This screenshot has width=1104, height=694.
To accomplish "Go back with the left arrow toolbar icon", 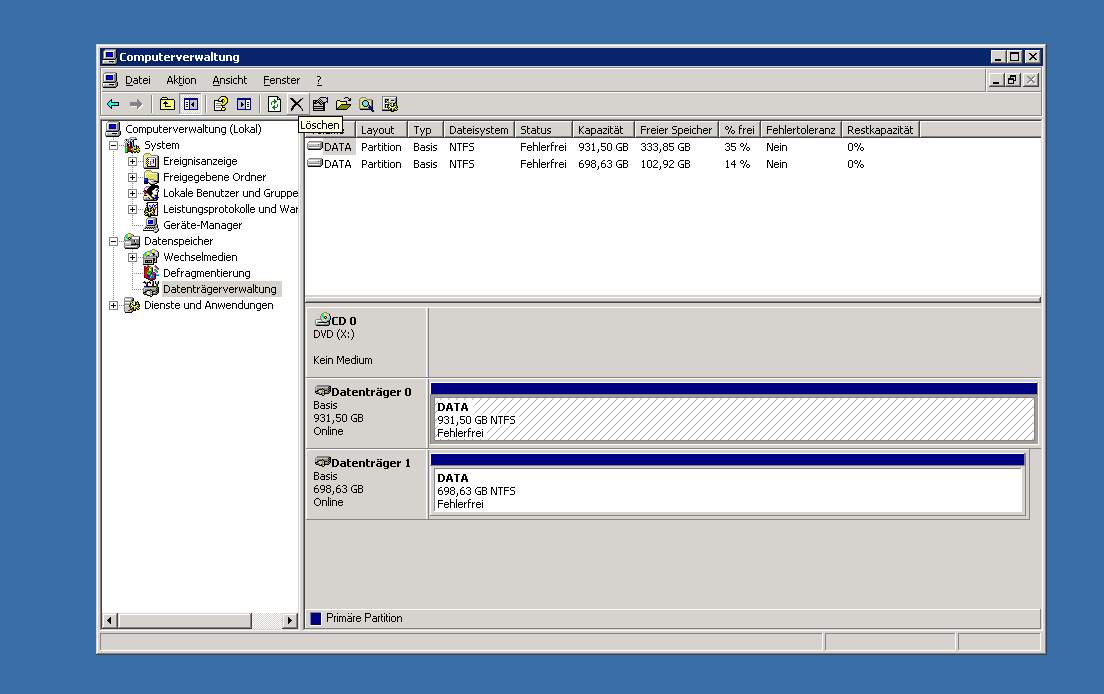I will 113,104.
